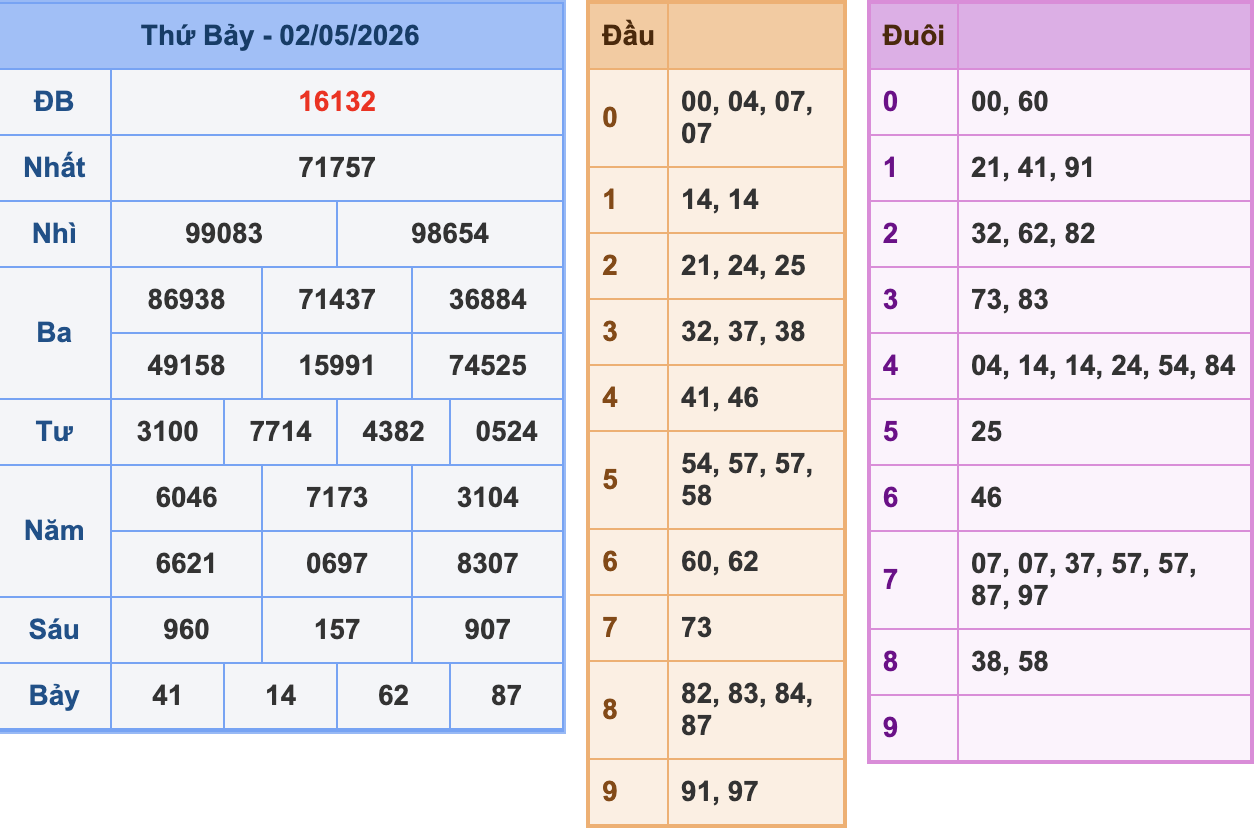The height and width of the screenshot is (836, 1254).
Task: Click sixth prize number 907
Action: coord(488,630)
